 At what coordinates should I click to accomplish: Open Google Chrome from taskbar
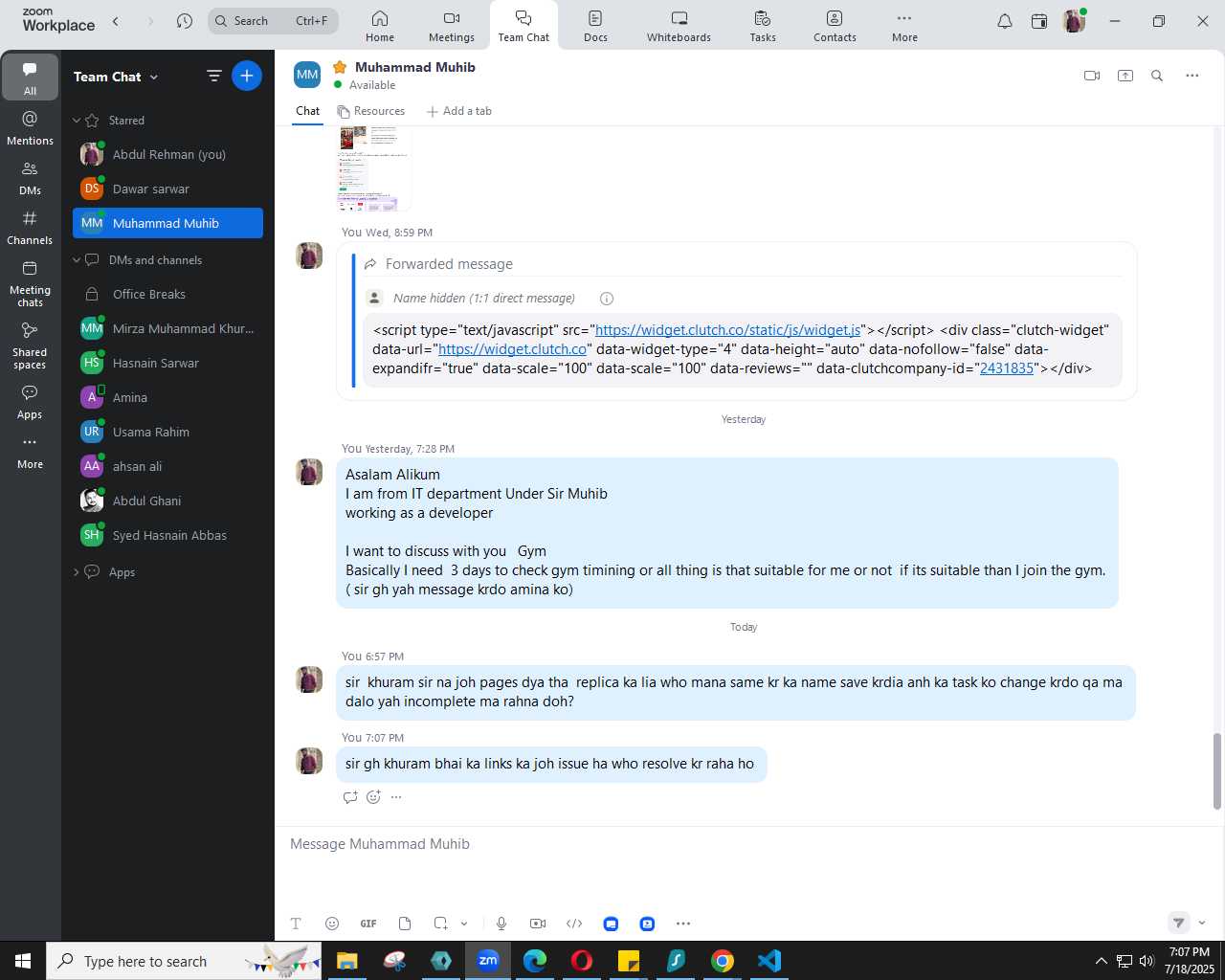tap(723, 961)
